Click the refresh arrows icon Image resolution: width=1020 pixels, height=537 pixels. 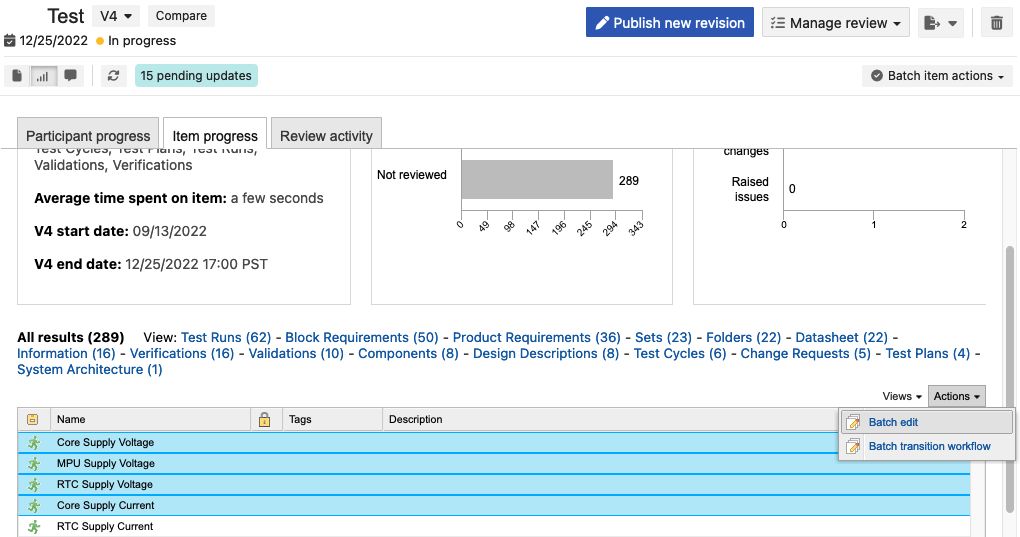[x=113, y=76]
